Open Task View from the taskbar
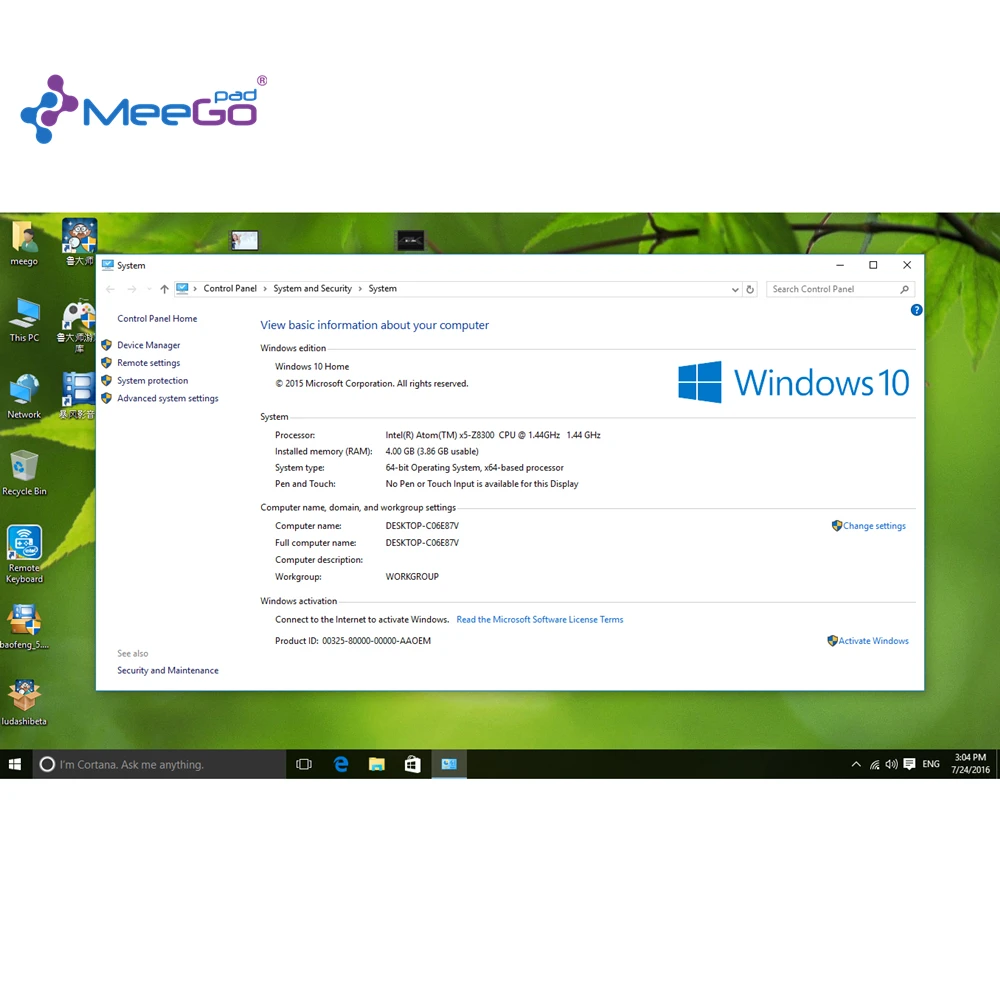 click(304, 764)
